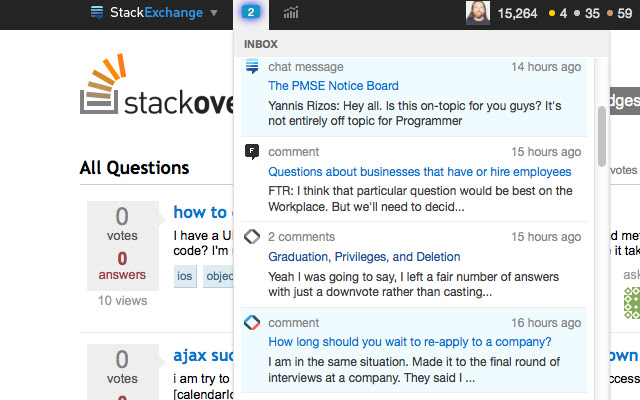Viewport: 640px width, 400px height.
Task: Click the gray diamond icon beside 2 comments
Action: (x=252, y=236)
